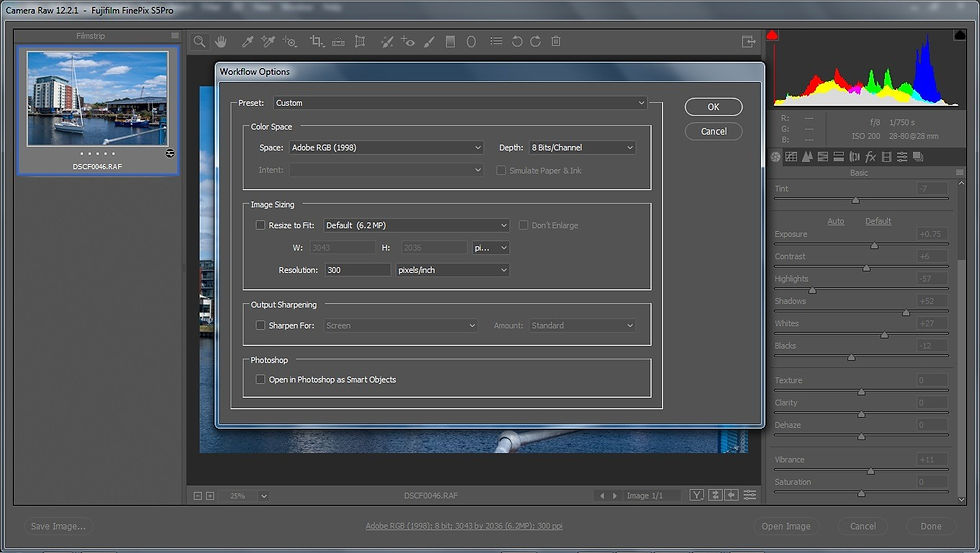
Task: Open the Depth dropdown showing 8 Bits/Channel
Action: (582, 147)
